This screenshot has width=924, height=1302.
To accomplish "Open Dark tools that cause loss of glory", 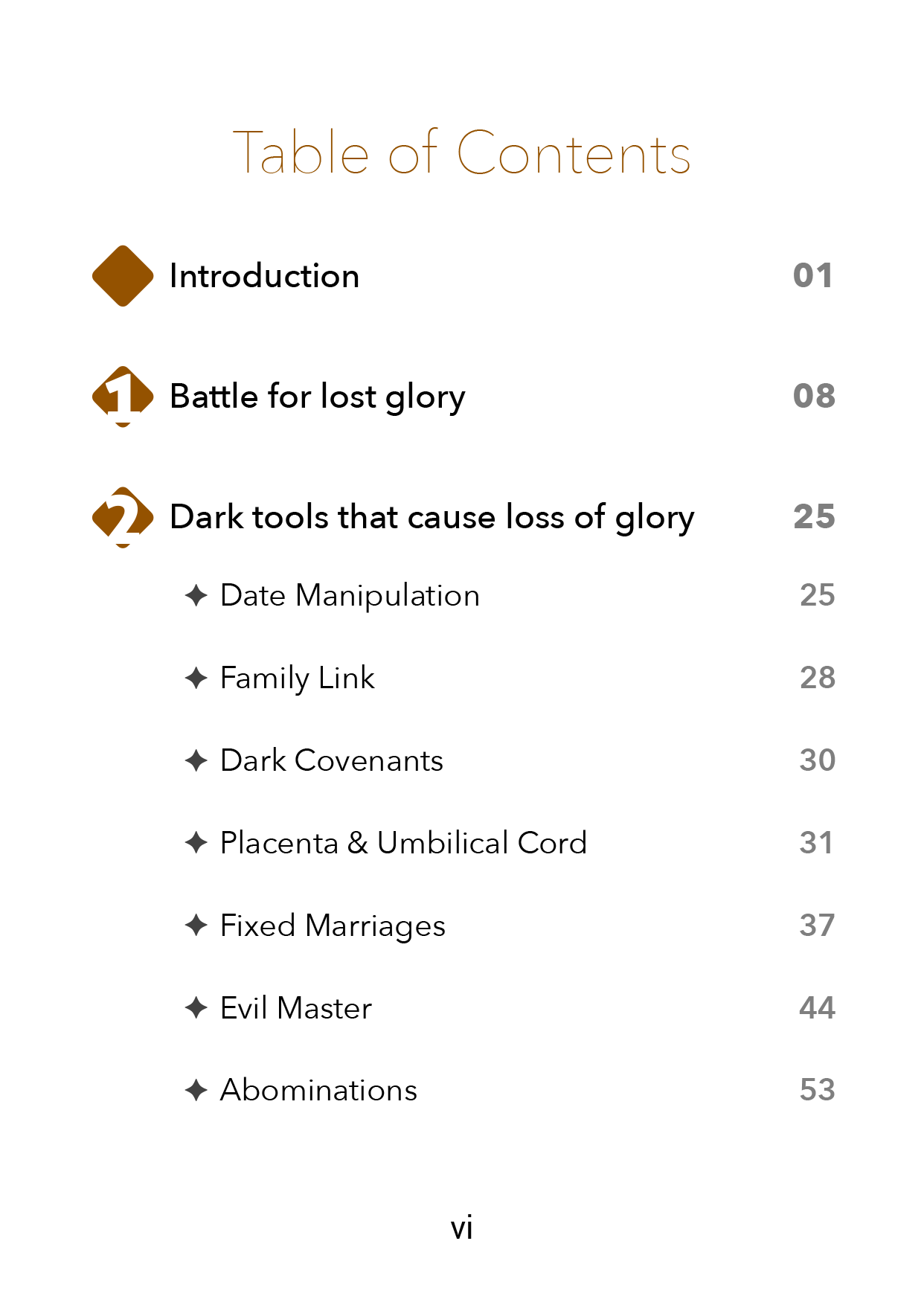I will [431, 517].
